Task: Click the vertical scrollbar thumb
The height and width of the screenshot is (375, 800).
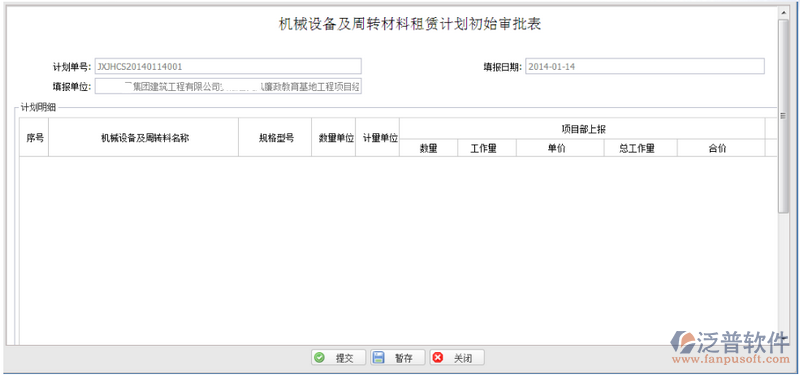Action: pos(783,116)
